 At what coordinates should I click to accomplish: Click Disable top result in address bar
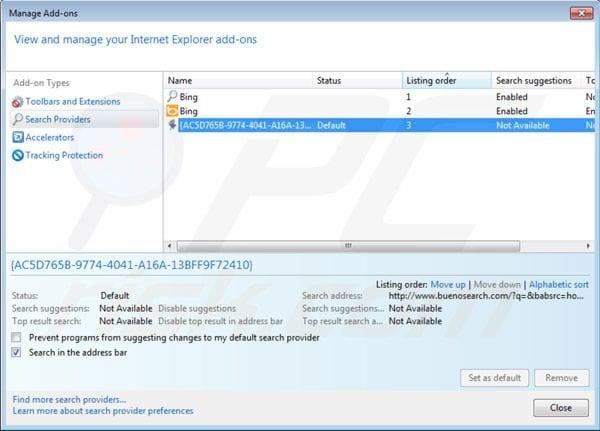click(x=220, y=321)
